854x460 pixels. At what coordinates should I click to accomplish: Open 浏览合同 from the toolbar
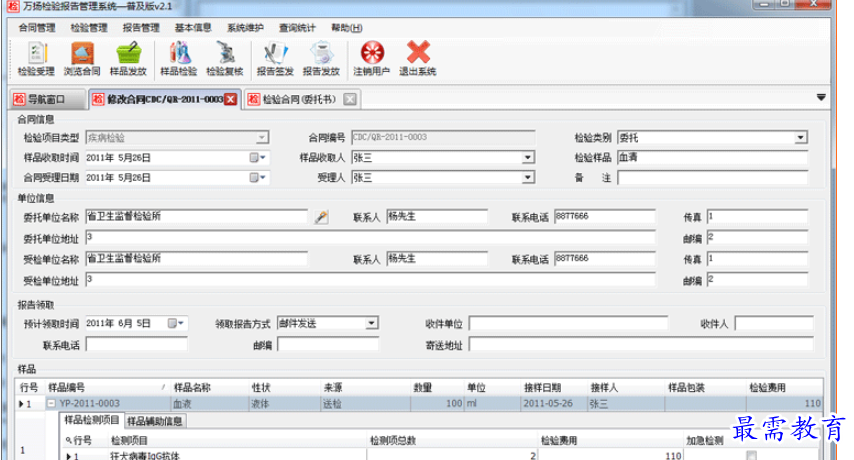point(81,57)
